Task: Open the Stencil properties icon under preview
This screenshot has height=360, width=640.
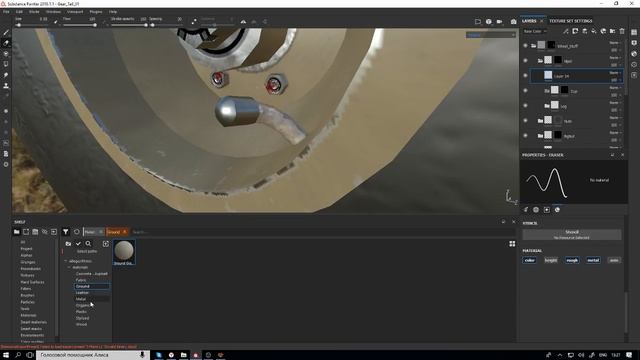Action: click(547, 209)
